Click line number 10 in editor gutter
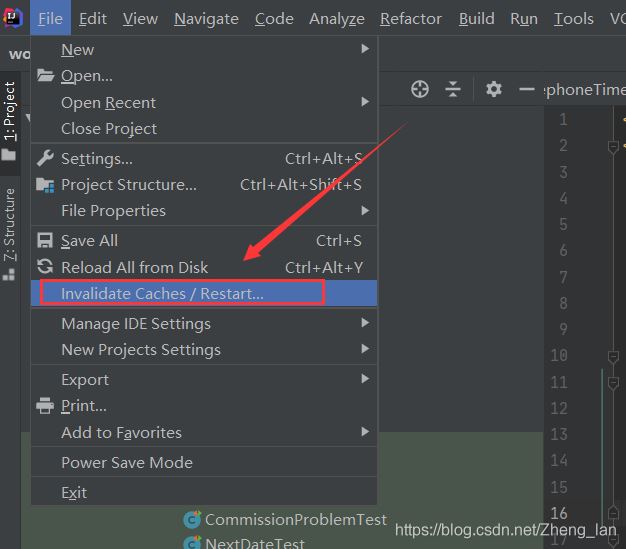 558,355
